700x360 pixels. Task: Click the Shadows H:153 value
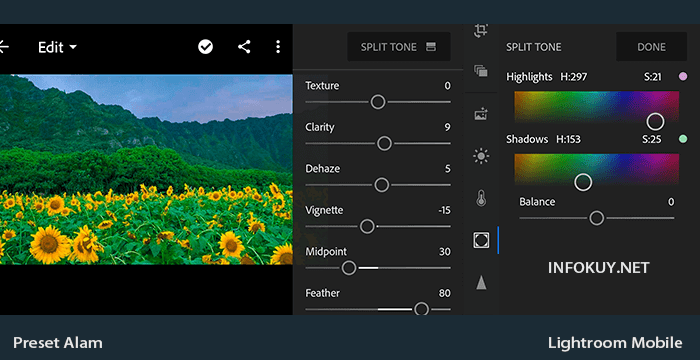coord(568,139)
